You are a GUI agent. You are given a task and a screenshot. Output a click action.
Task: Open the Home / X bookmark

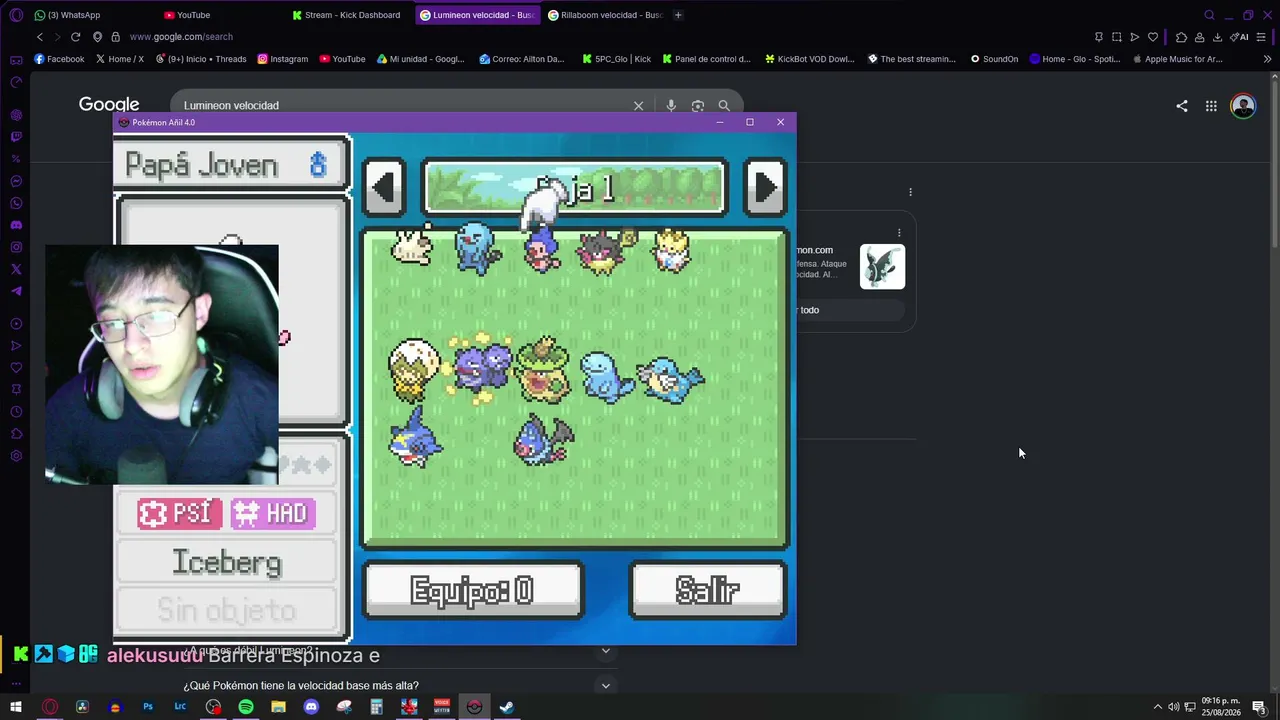point(119,59)
